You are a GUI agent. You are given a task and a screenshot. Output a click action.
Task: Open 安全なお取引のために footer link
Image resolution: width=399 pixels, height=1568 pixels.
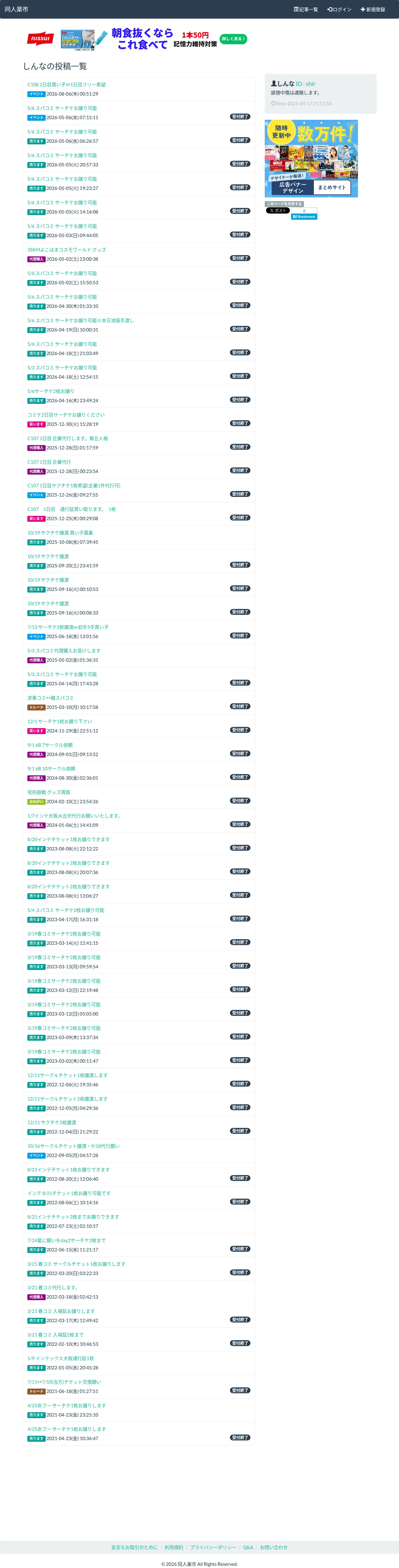(x=134, y=1547)
